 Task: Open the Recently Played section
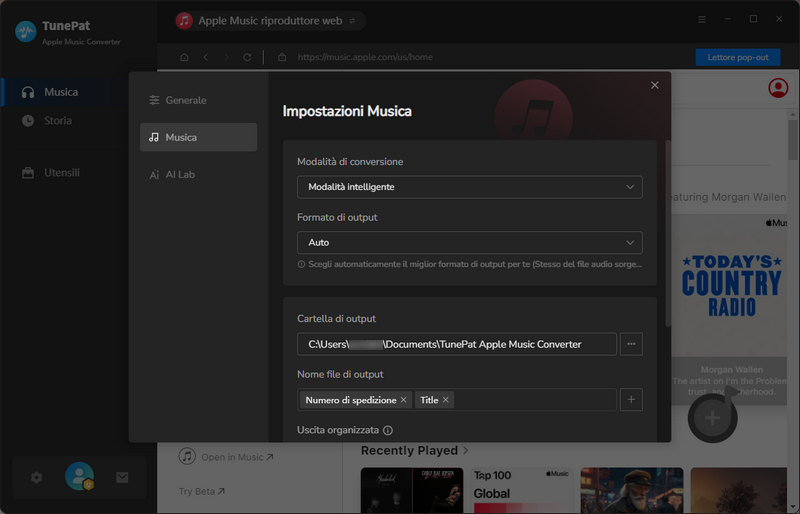pos(414,451)
